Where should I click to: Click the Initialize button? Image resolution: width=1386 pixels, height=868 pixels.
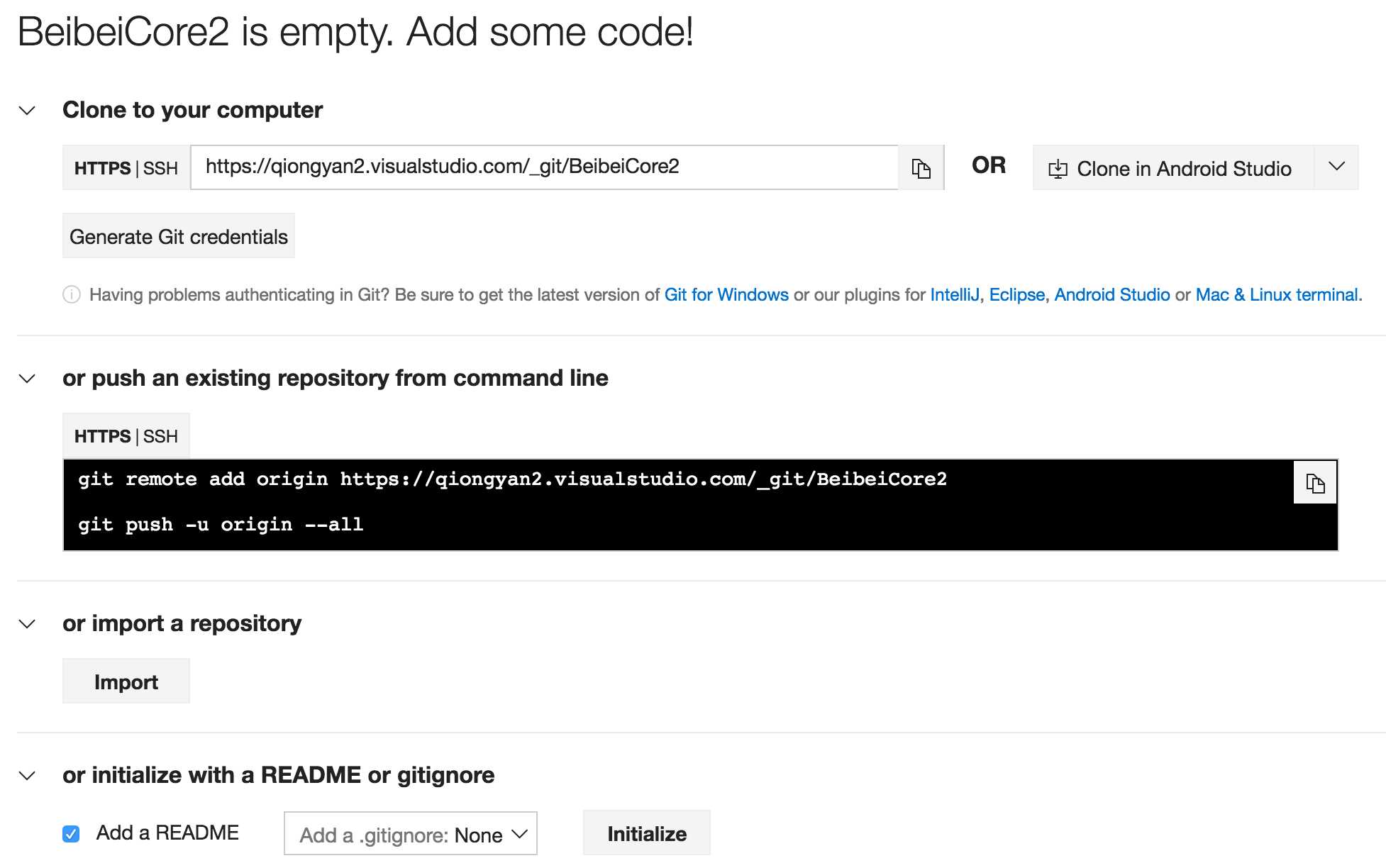[646, 833]
